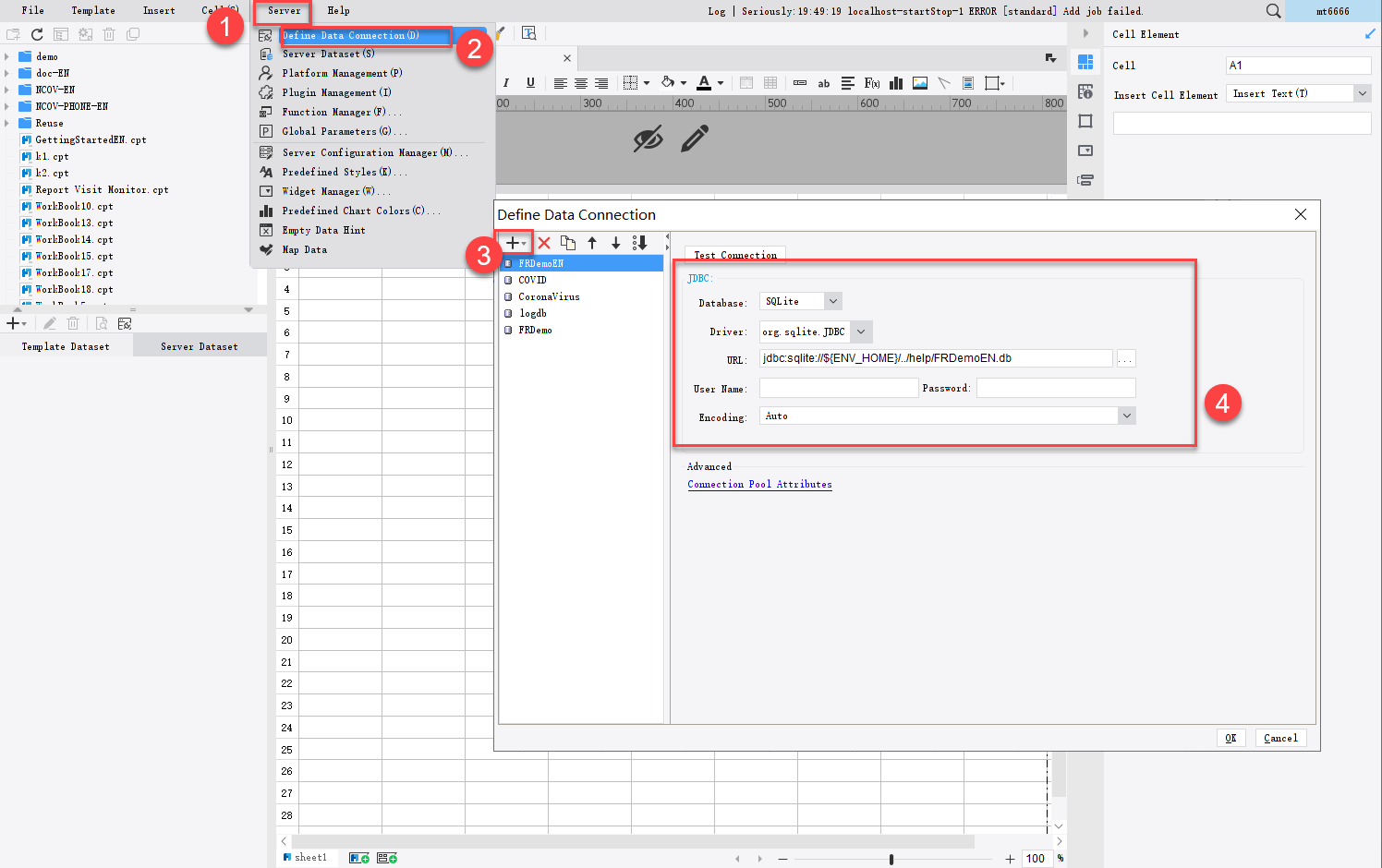Add a new data connection with plus icon
The width and height of the screenshot is (1382, 868).
tap(512, 242)
